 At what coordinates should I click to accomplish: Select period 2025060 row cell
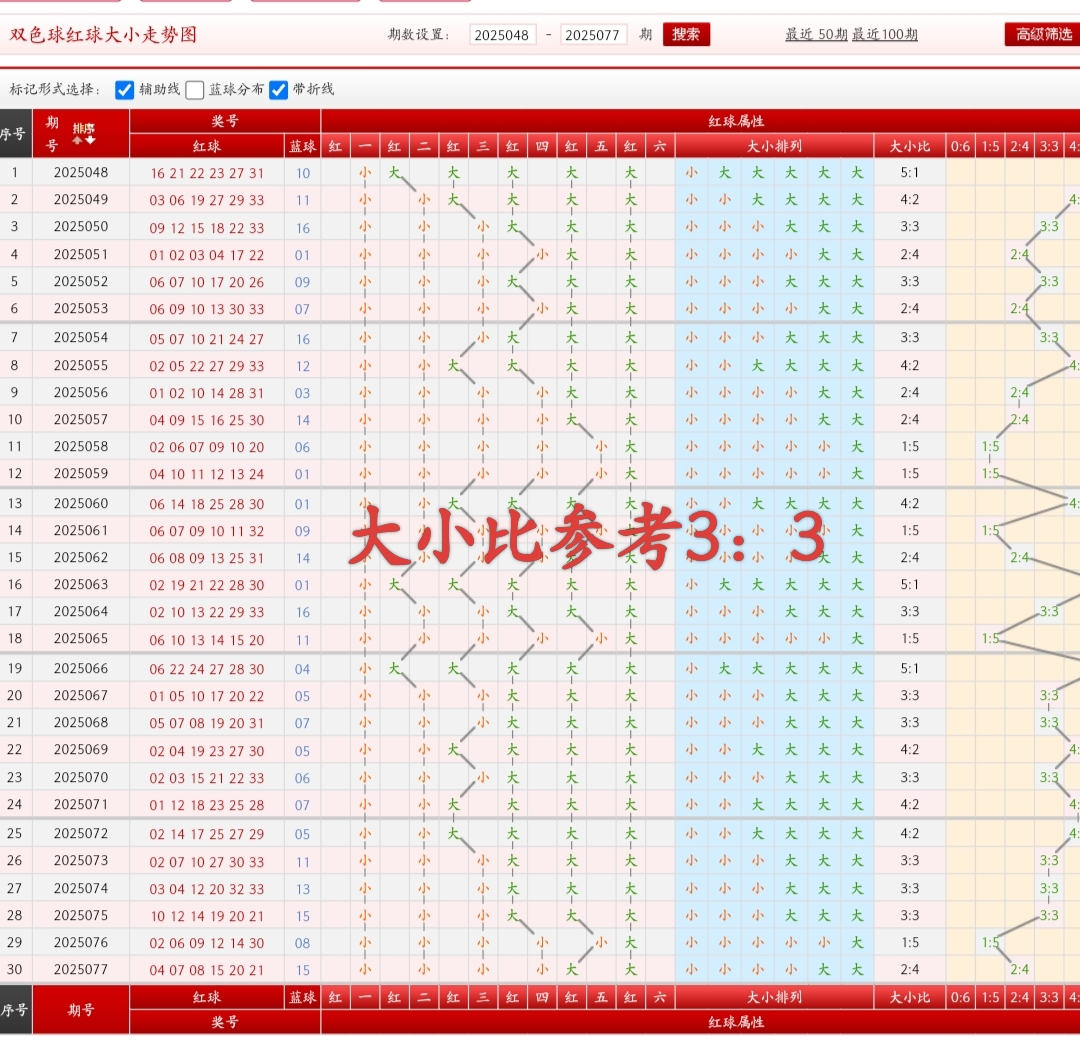tap(81, 503)
